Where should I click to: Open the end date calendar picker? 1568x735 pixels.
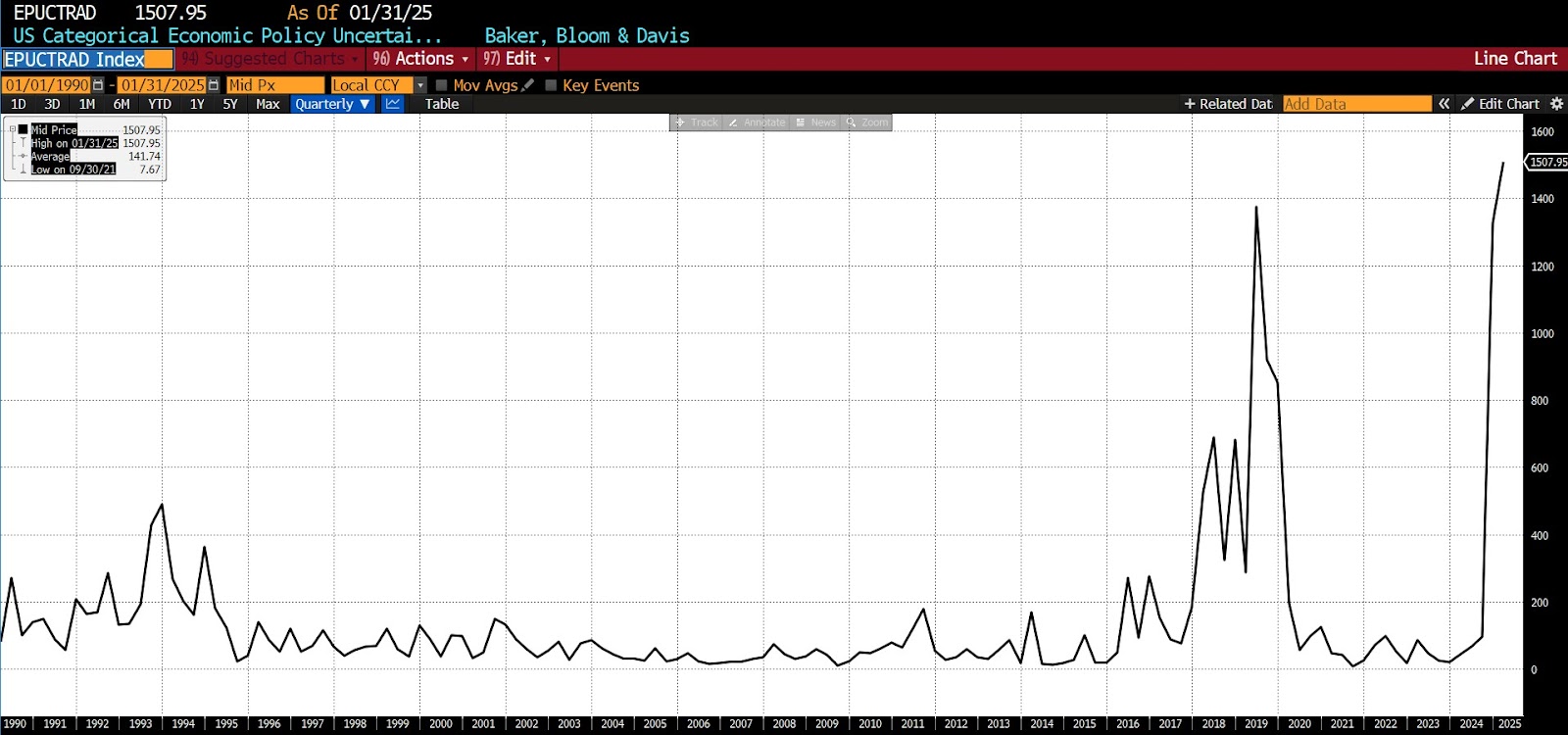(214, 85)
